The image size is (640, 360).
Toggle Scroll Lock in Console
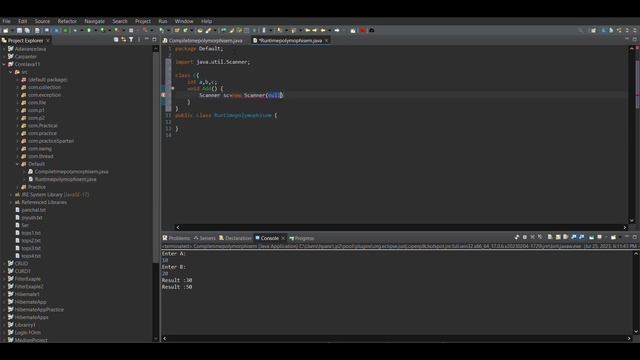pos(558,237)
